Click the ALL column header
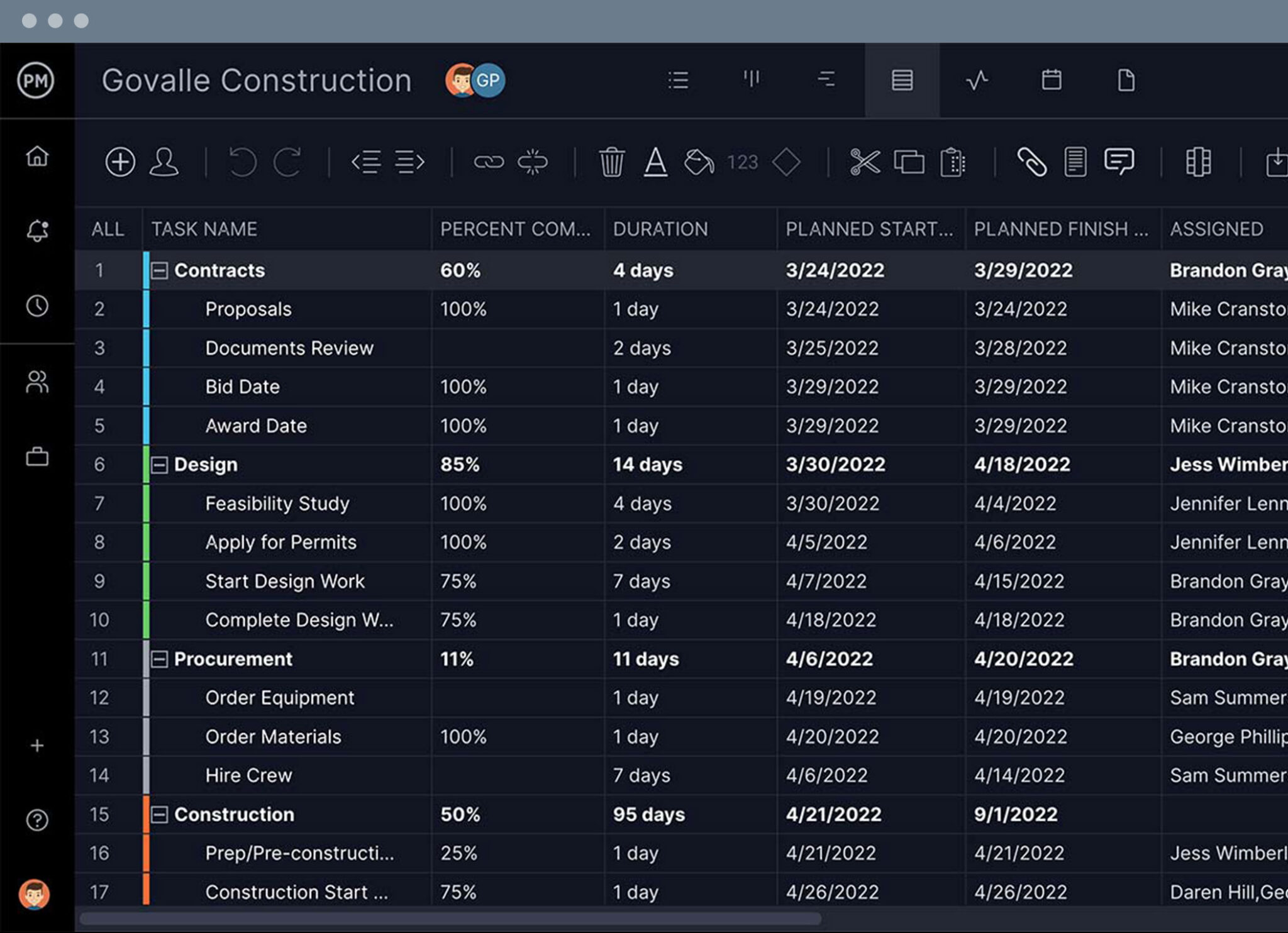1288x933 pixels. point(108,229)
